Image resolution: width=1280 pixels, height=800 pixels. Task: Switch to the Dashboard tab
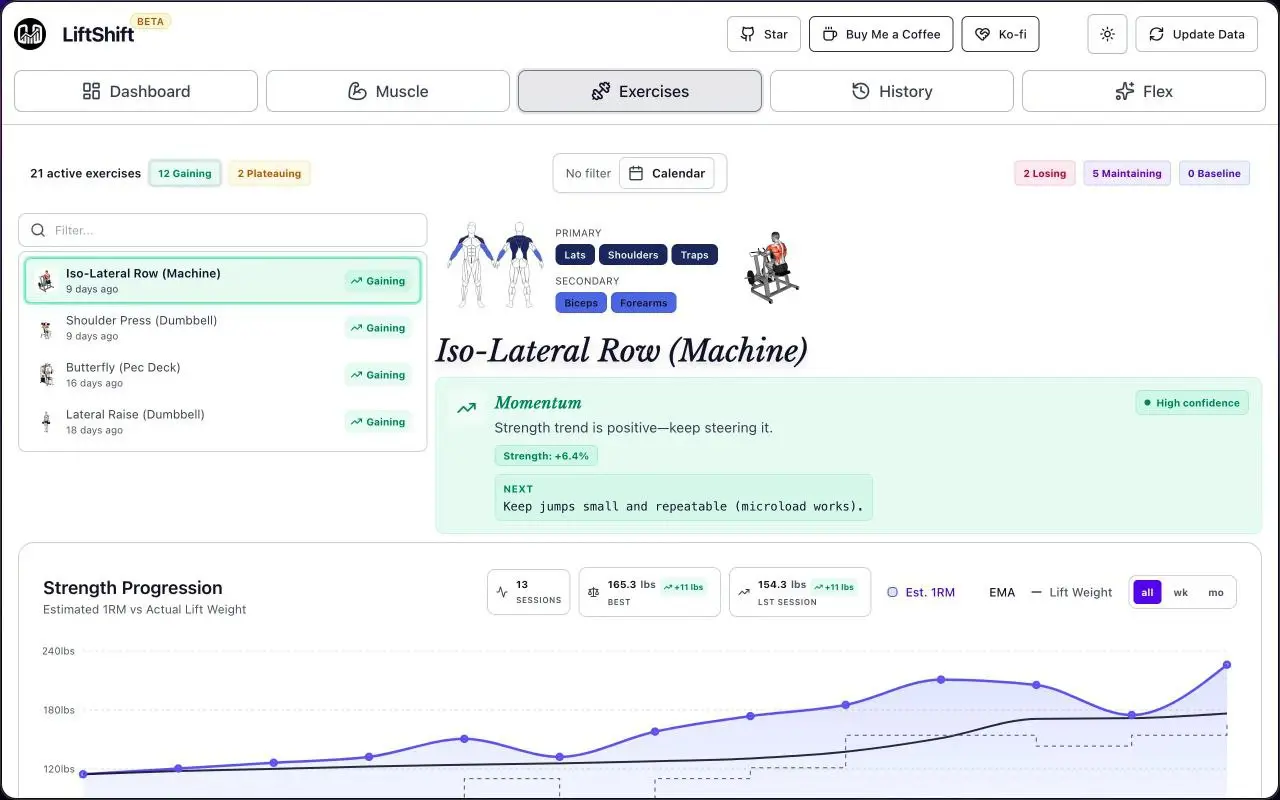point(136,91)
